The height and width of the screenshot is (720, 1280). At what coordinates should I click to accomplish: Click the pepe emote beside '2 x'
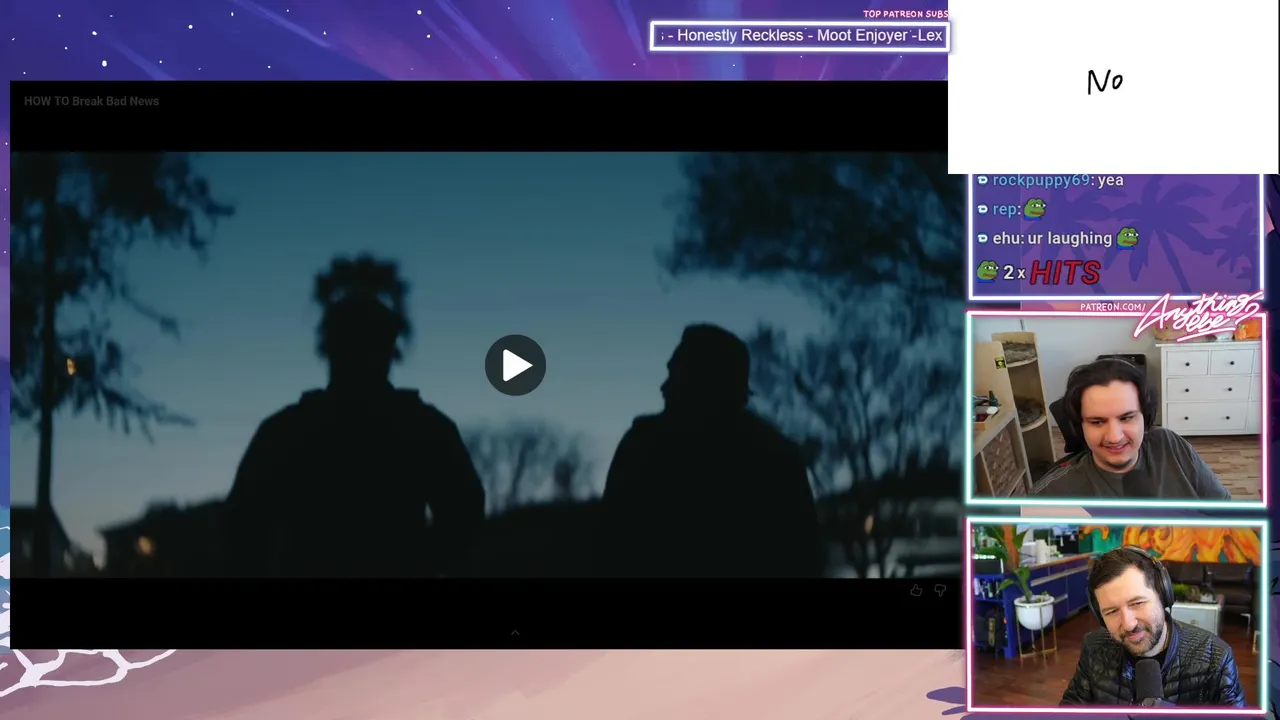[988, 271]
